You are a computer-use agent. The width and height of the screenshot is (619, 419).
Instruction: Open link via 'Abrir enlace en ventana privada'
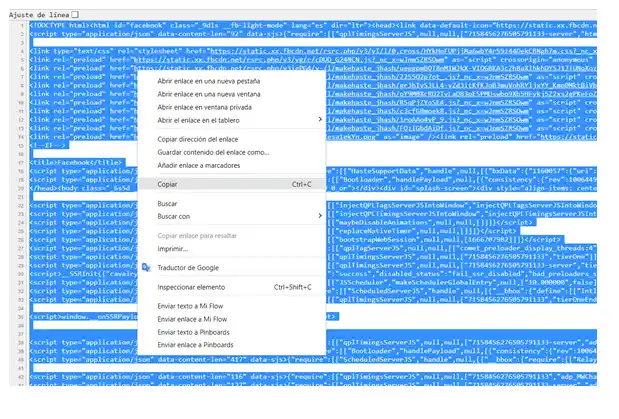204,107
